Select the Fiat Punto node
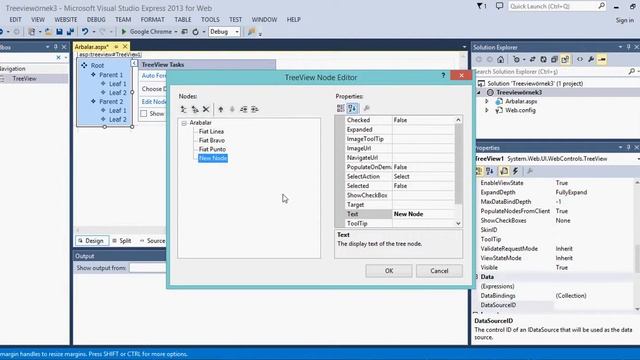 coord(212,149)
